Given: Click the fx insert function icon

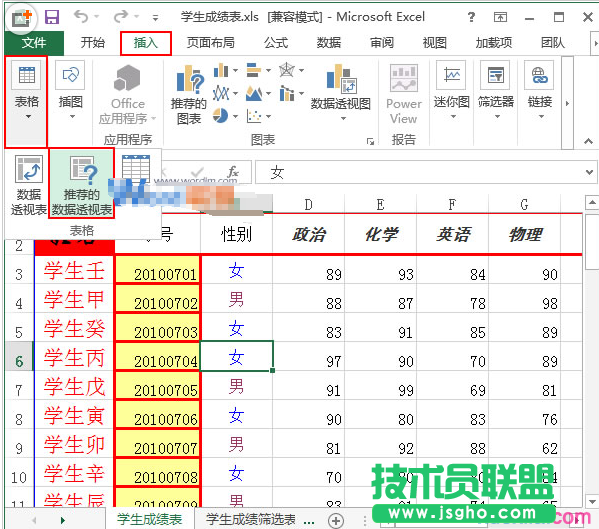Looking at the screenshot, I should (x=233, y=172).
